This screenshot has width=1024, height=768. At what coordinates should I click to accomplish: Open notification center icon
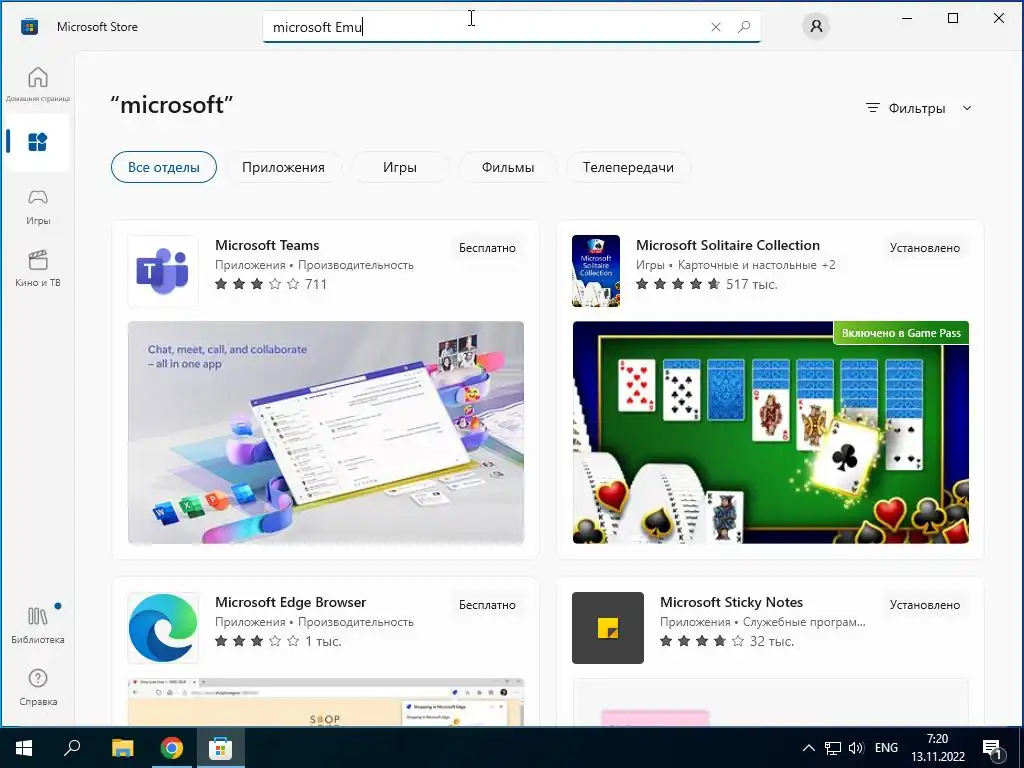click(993, 749)
